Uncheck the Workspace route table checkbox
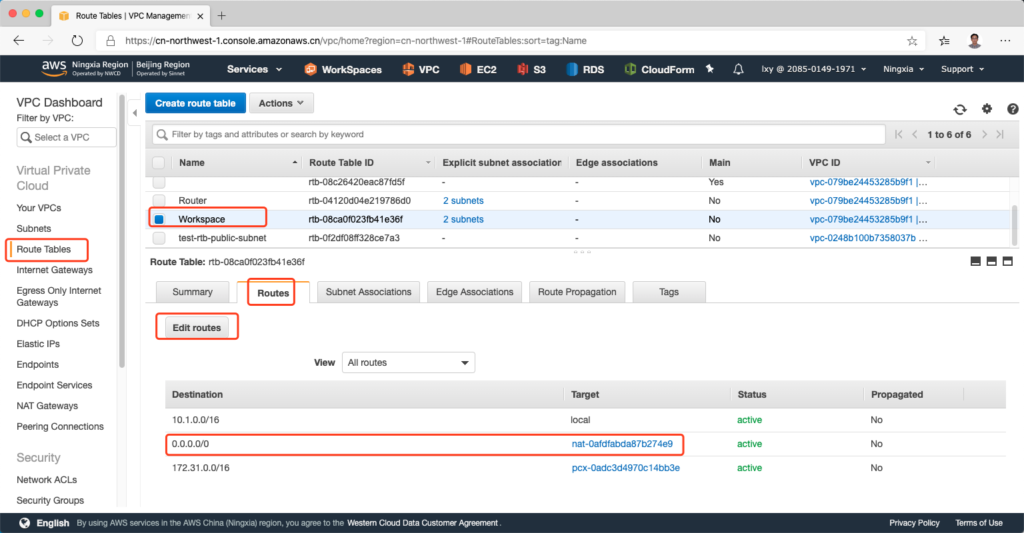1024x533 pixels. coord(159,219)
